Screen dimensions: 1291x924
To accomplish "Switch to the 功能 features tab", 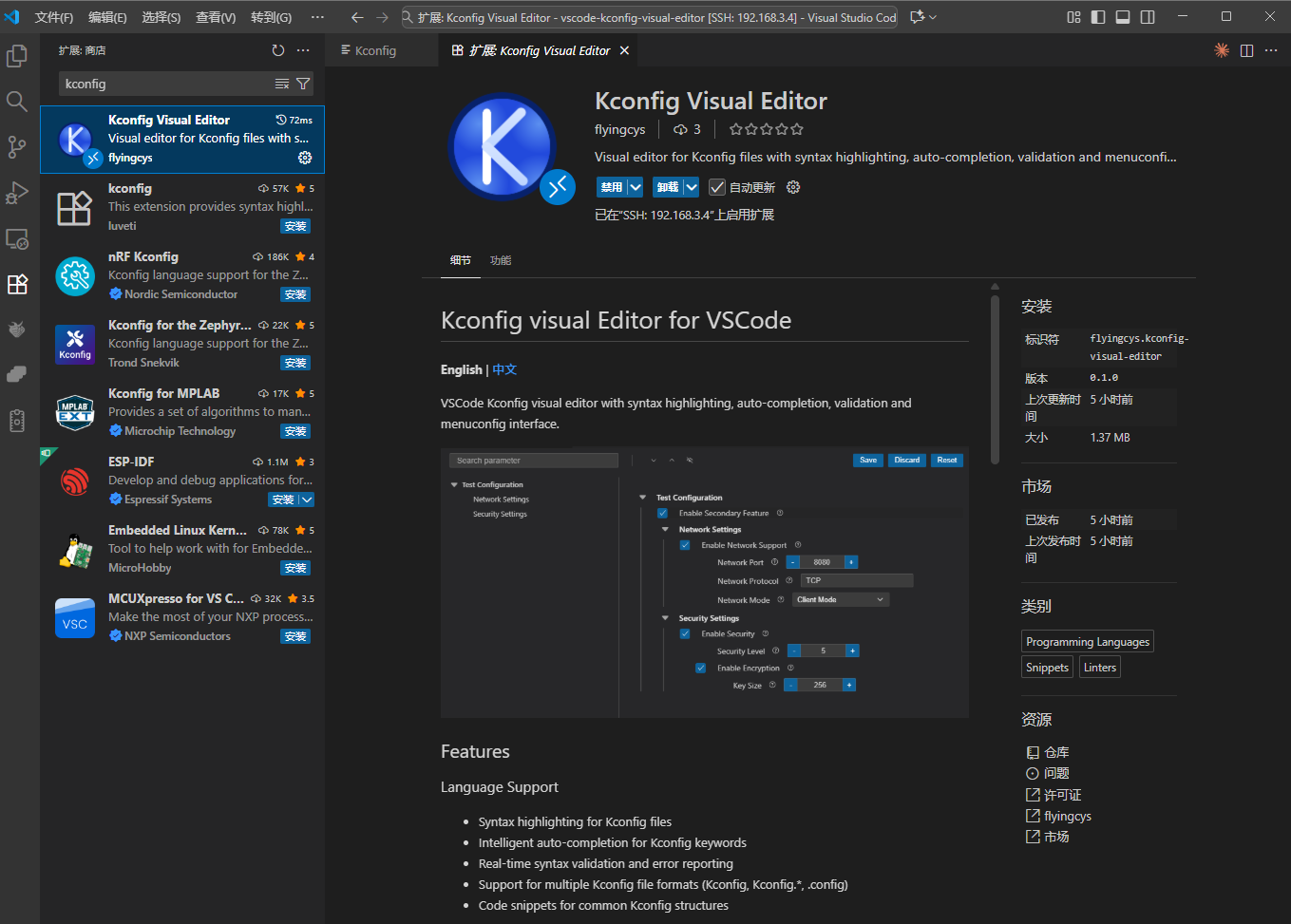I will [x=501, y=260].
